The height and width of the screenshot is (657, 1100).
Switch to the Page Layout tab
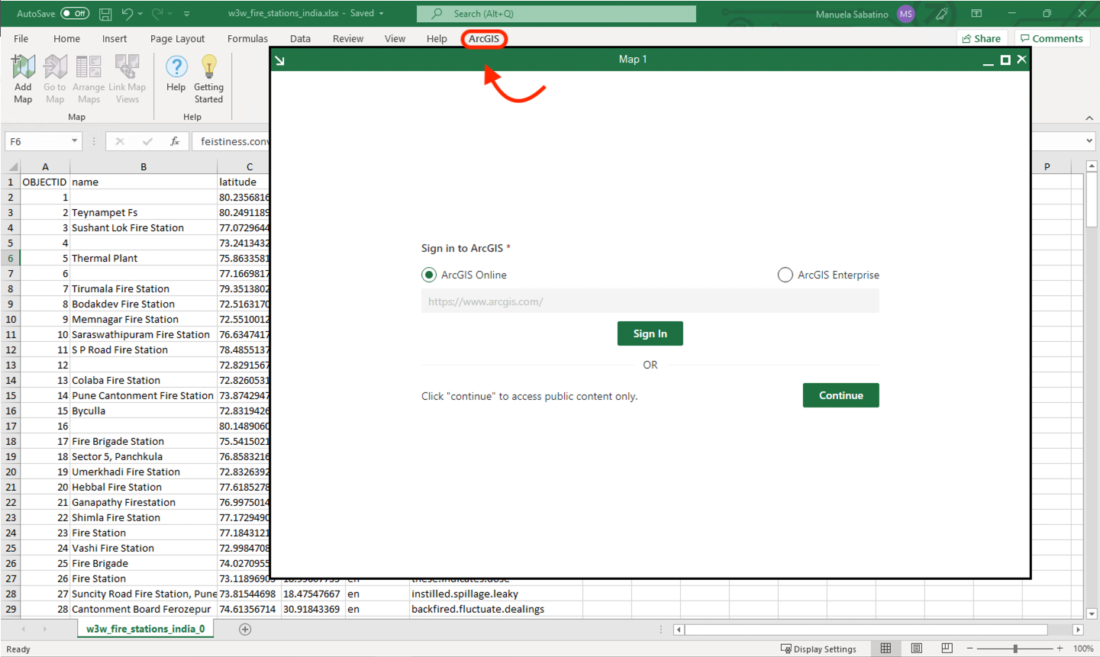click(177, 39)
